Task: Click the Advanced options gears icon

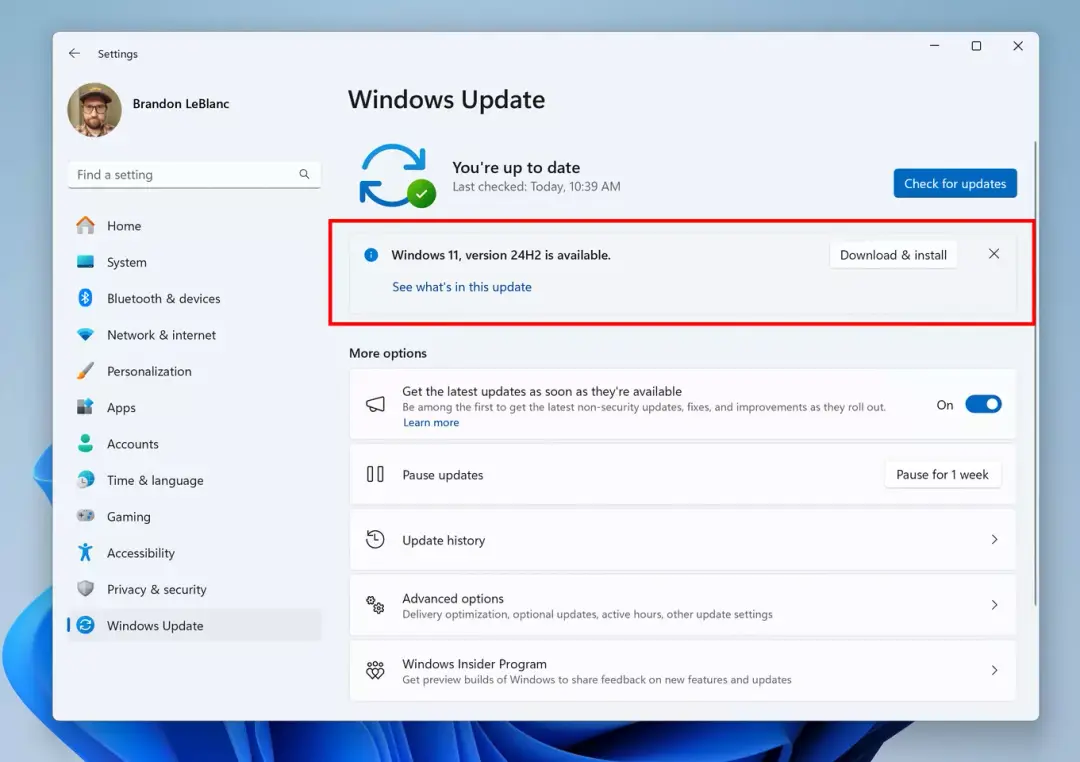Action: pyautogui.click(x=375, y=605)
